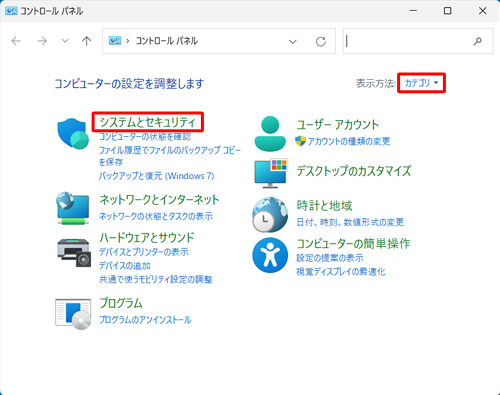Click プログラムのアンインストール link

coord(145,320)
